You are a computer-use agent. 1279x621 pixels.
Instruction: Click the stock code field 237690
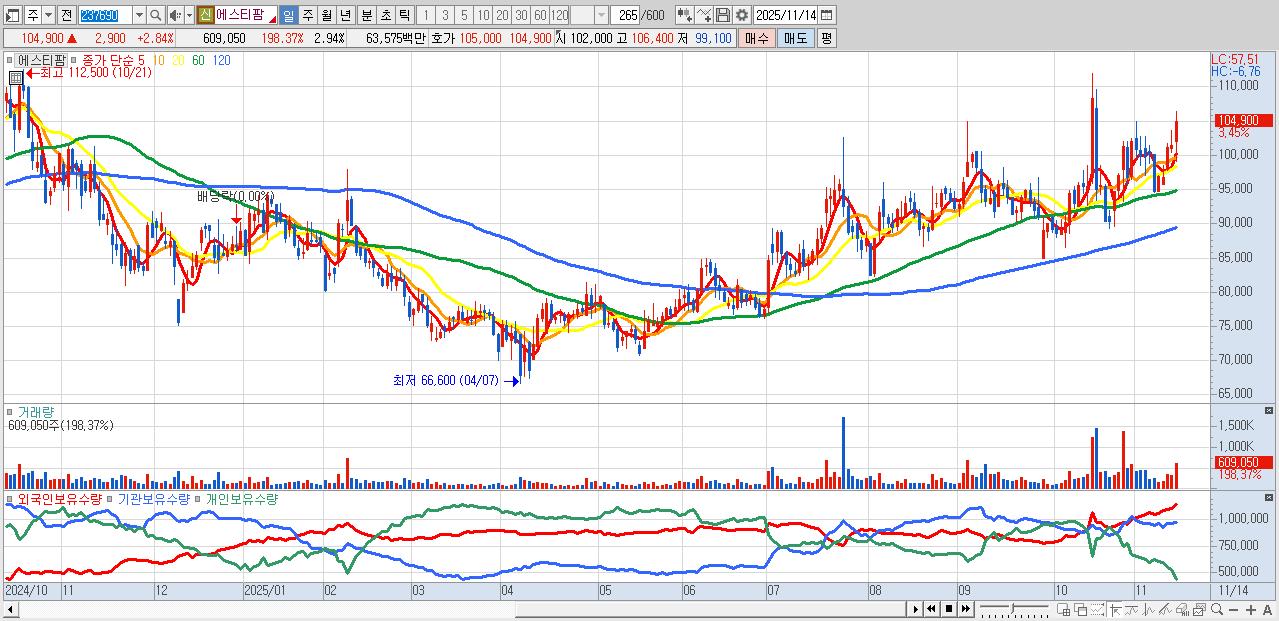point(105,15)
